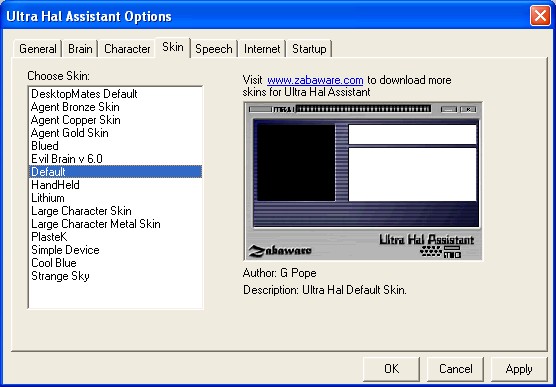The height and width of the screenshot is (387, 556).
Task: Open the Startup tab
Action: point(309,49)
